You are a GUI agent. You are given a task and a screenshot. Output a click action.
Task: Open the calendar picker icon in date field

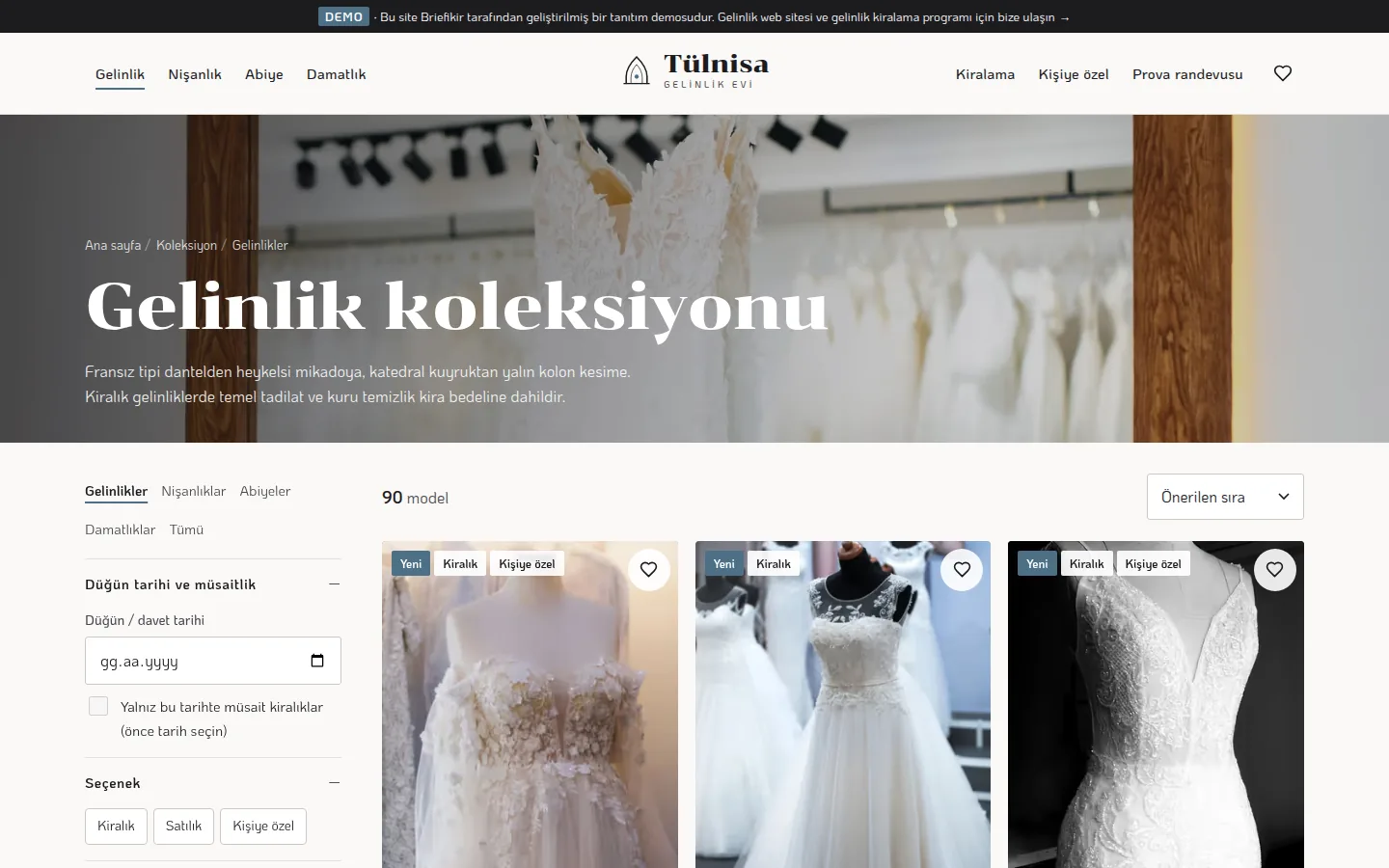pyautogui.click(x=317, y=661)
